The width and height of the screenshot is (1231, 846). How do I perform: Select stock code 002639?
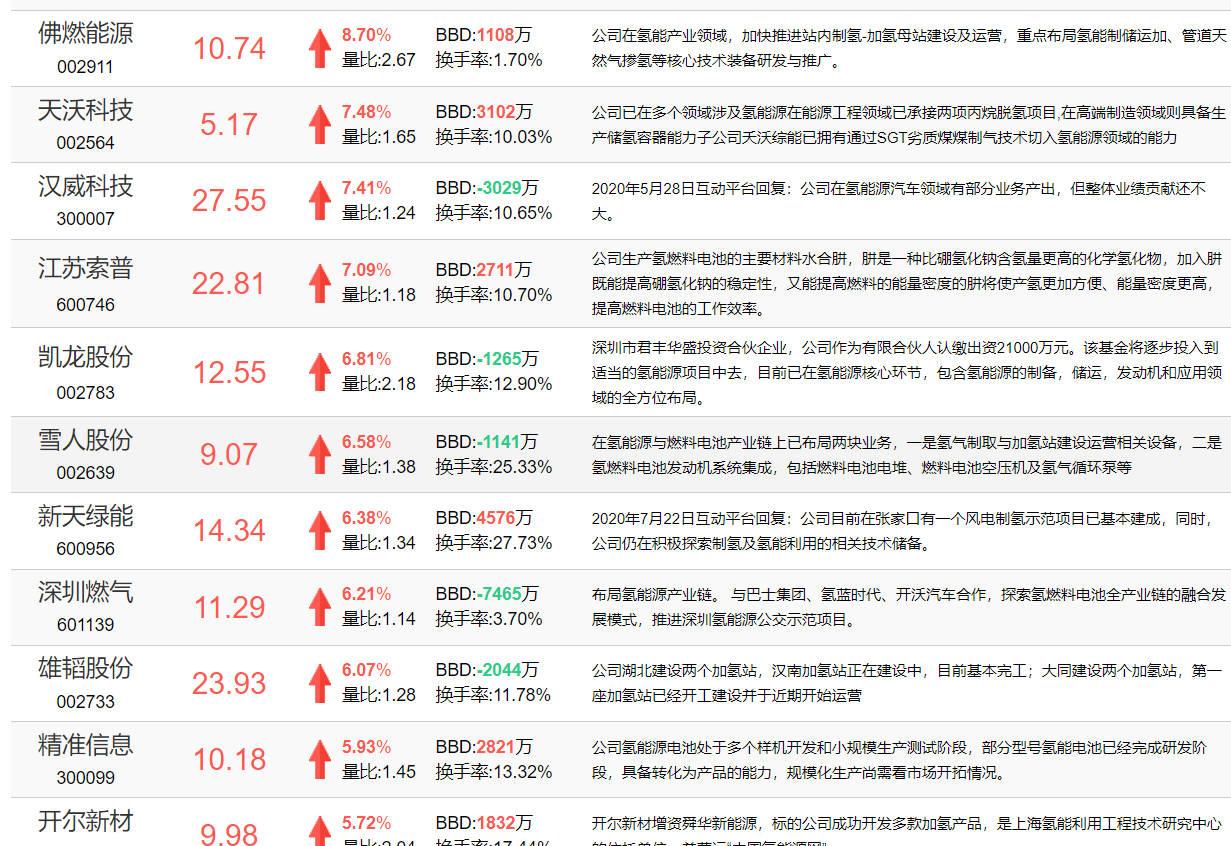pos(85,473)
